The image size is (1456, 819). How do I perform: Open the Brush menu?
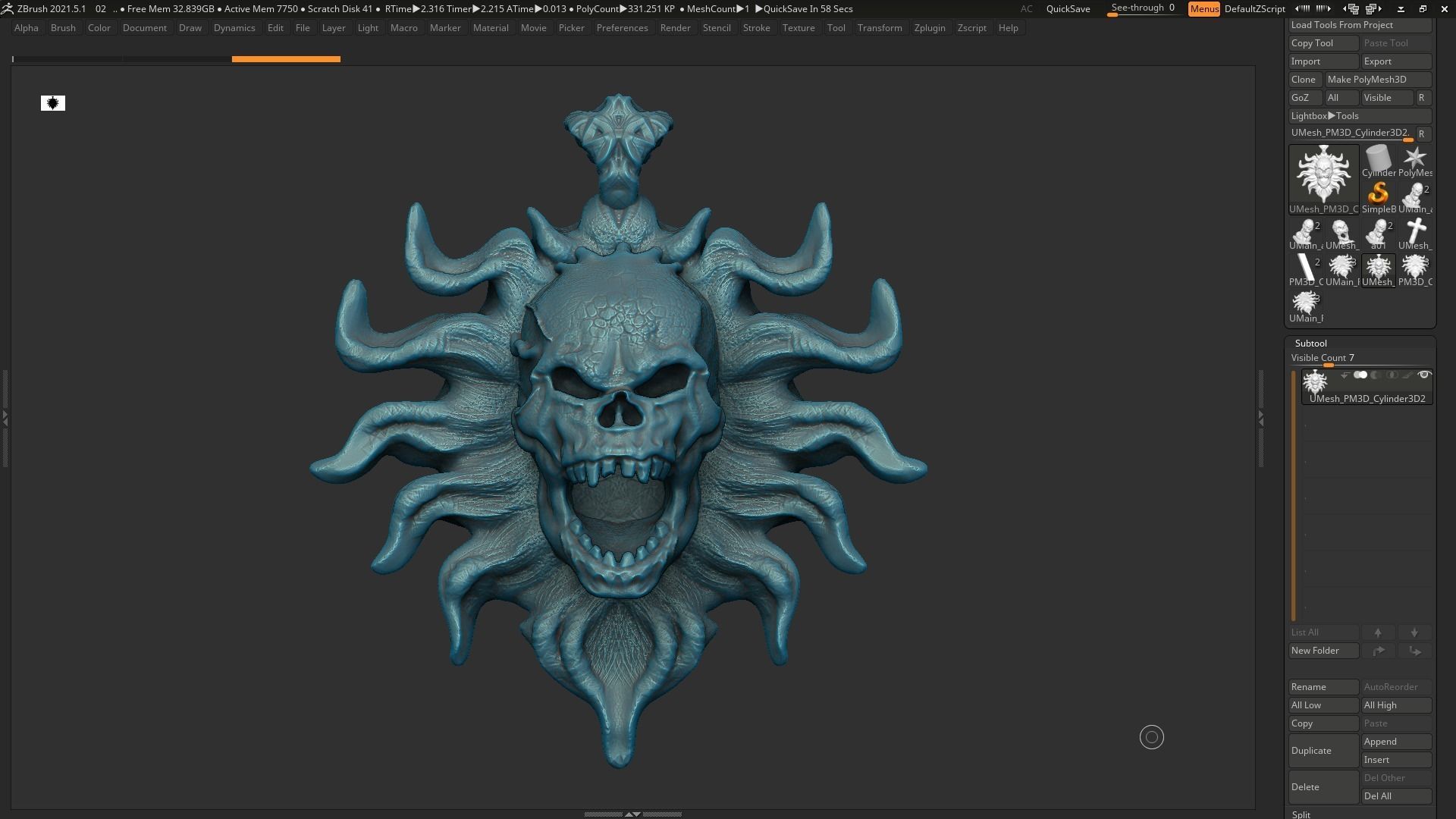tap(63, 28)
